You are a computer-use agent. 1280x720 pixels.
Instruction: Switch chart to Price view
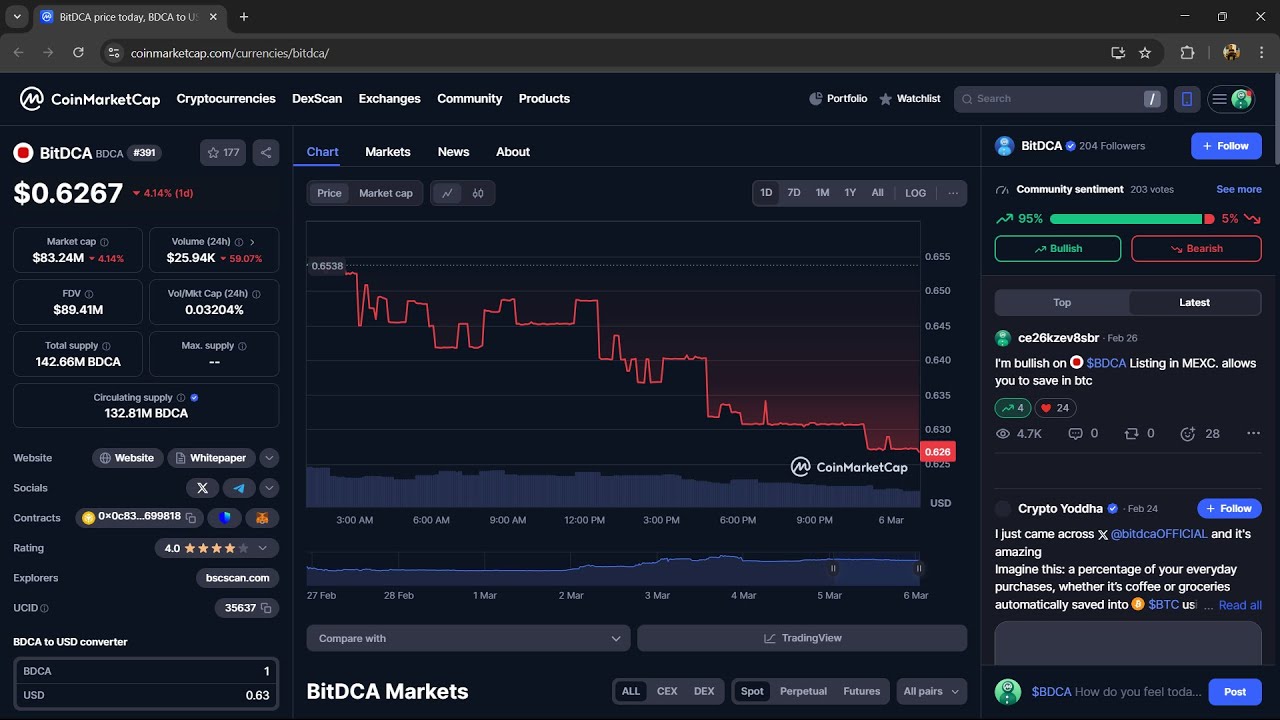(x=329, y=193)
